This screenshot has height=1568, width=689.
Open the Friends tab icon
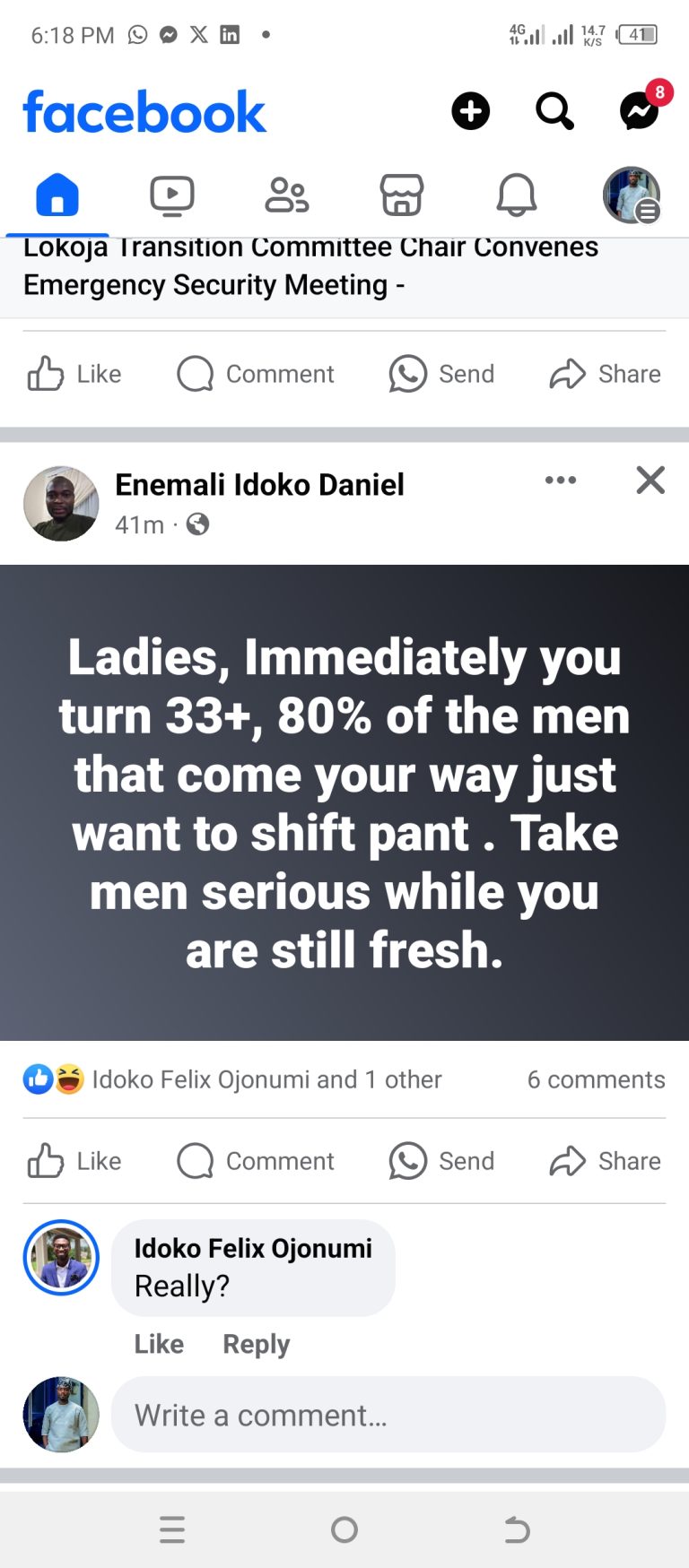pyautogui.click(x=287, y=195)
